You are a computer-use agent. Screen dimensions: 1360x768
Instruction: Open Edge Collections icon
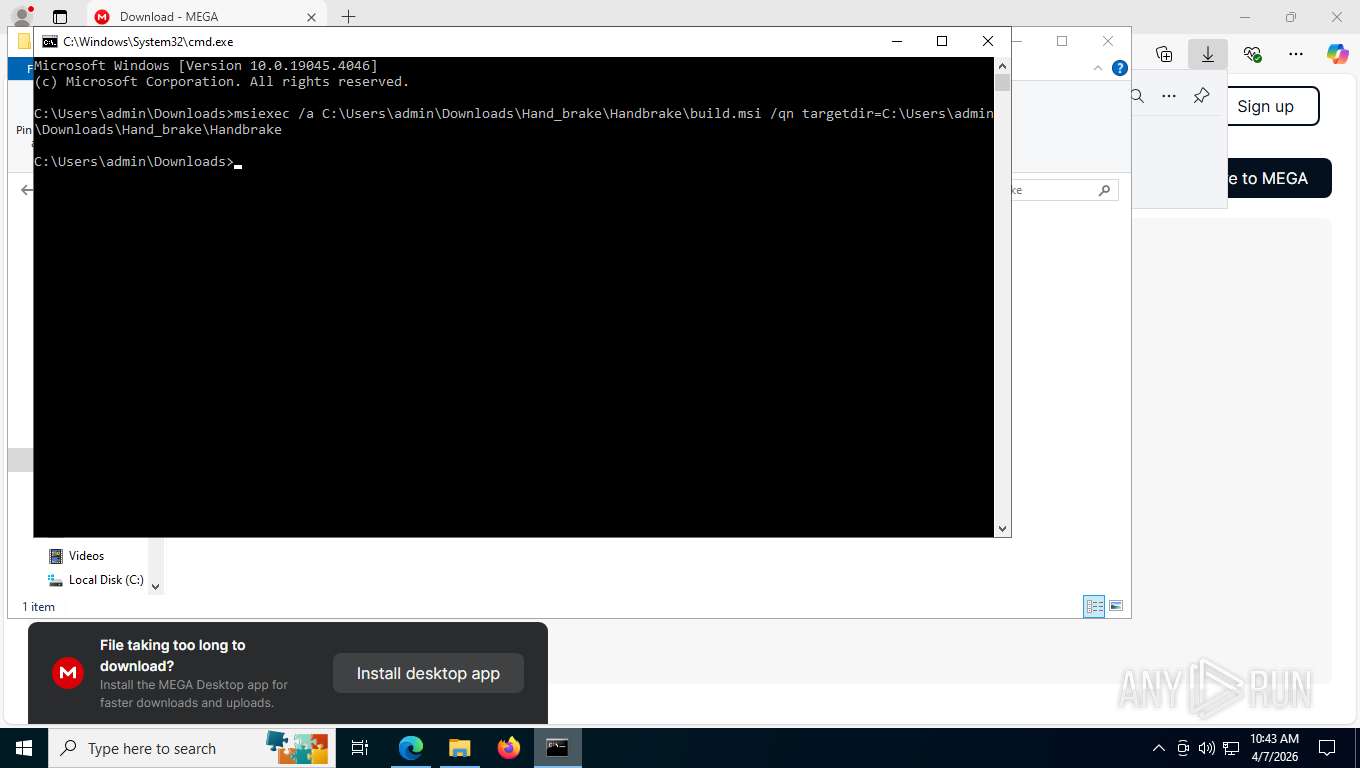click(1163, 54)
